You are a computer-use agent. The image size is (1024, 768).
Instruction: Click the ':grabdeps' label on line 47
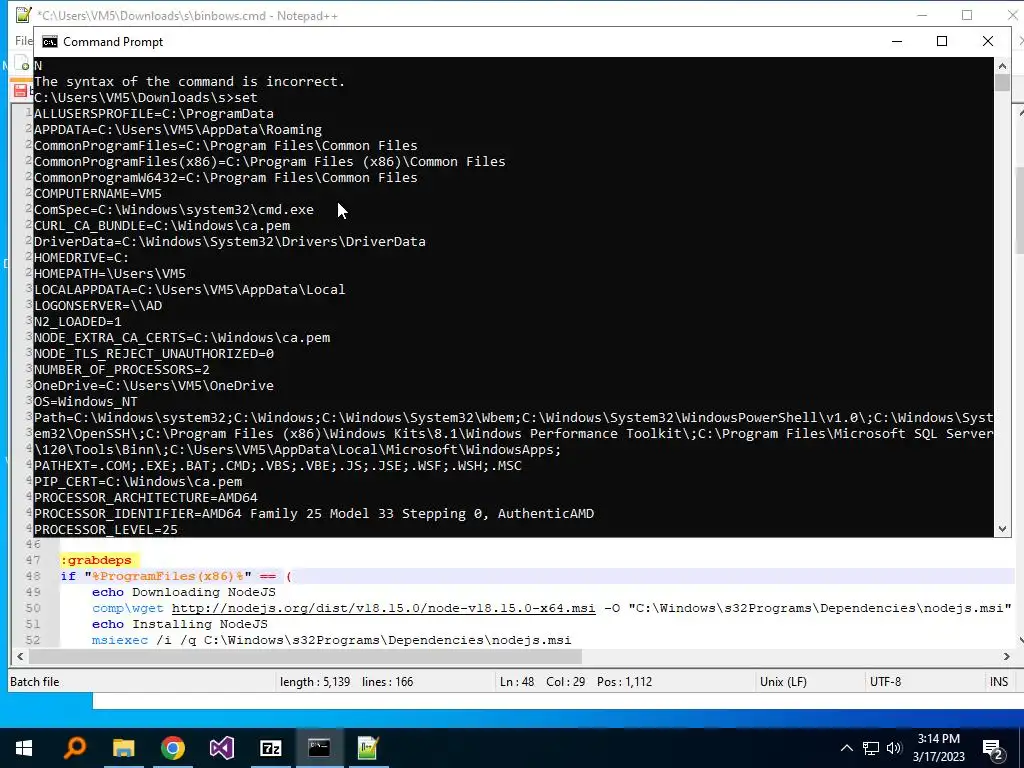coord(96,560)
